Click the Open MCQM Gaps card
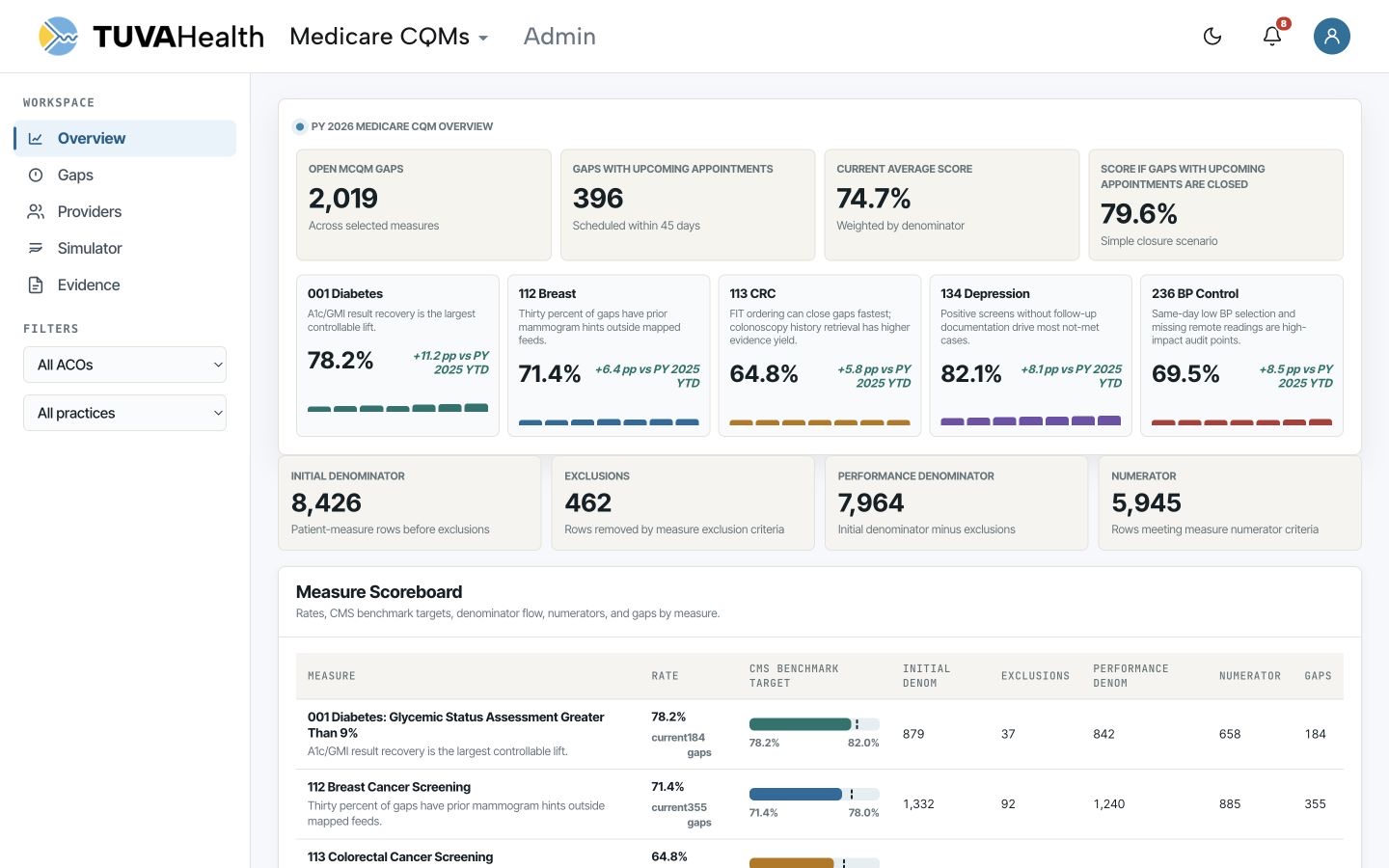Image resolution: width=1389 pixels, height=868 pixels. 423,204
